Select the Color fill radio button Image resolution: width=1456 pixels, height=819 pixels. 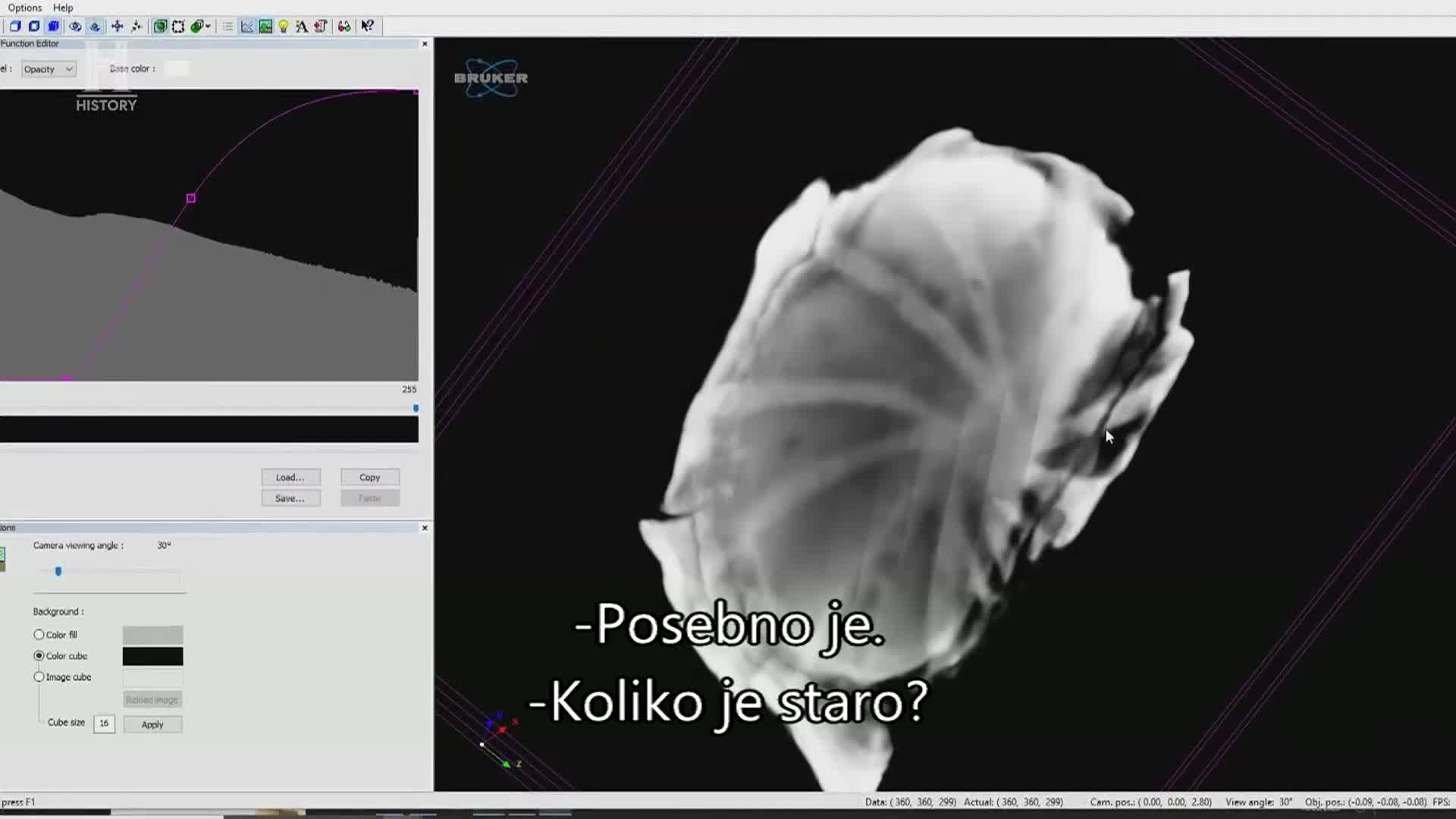point(39,635)
